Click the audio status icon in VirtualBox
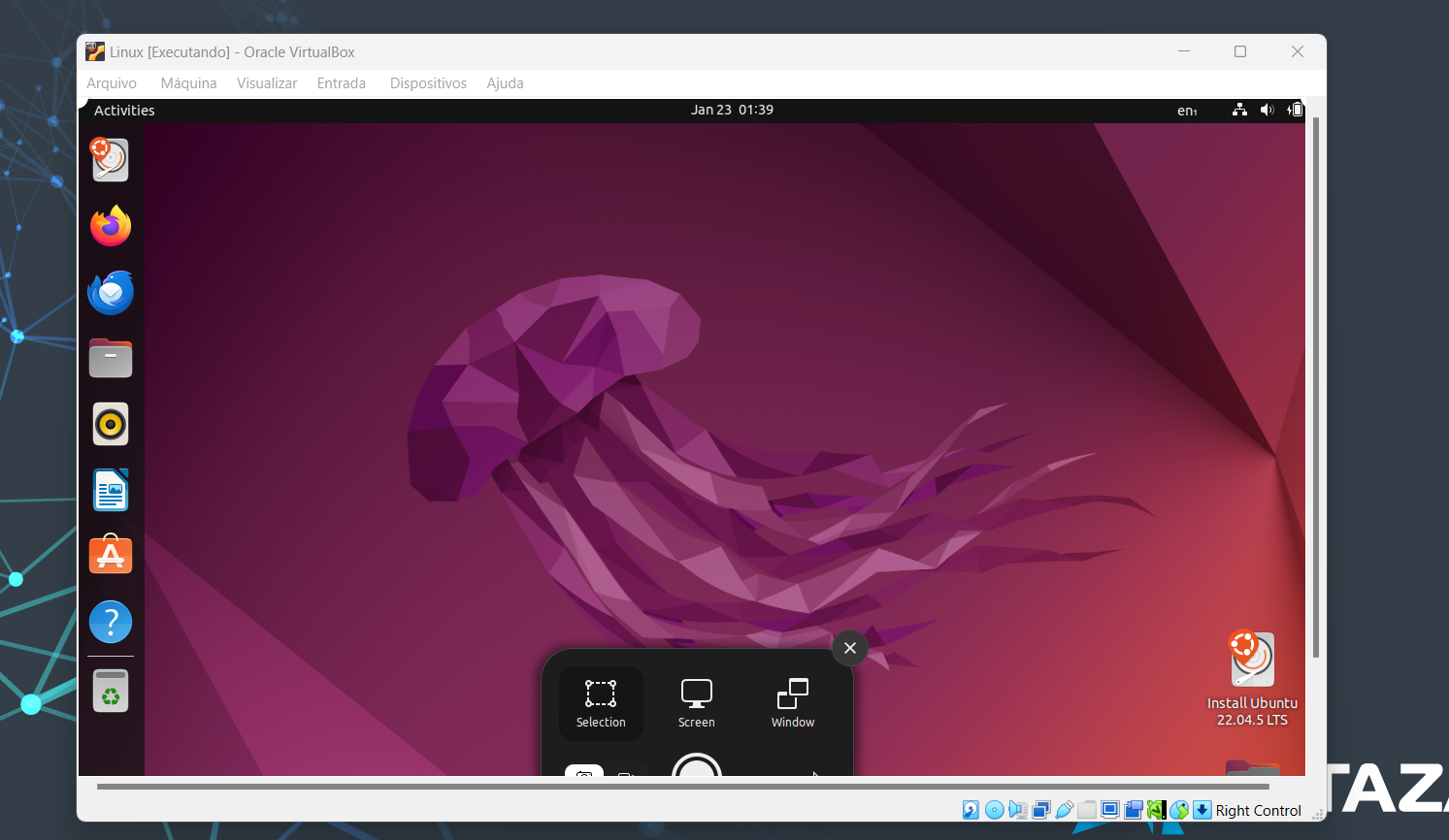Image resolution: width=1449 pixels, height=840 pixels. click(x=1017, y=810)
